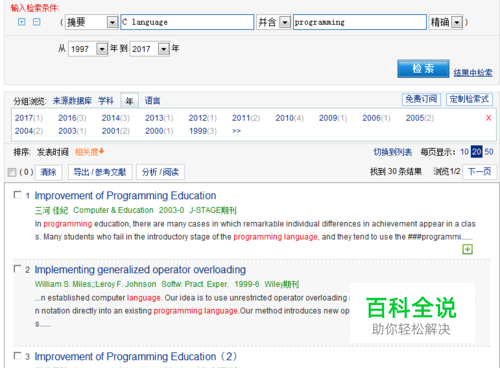Click the 定制检索式 button
500x368 pixels.
(469, 99)
